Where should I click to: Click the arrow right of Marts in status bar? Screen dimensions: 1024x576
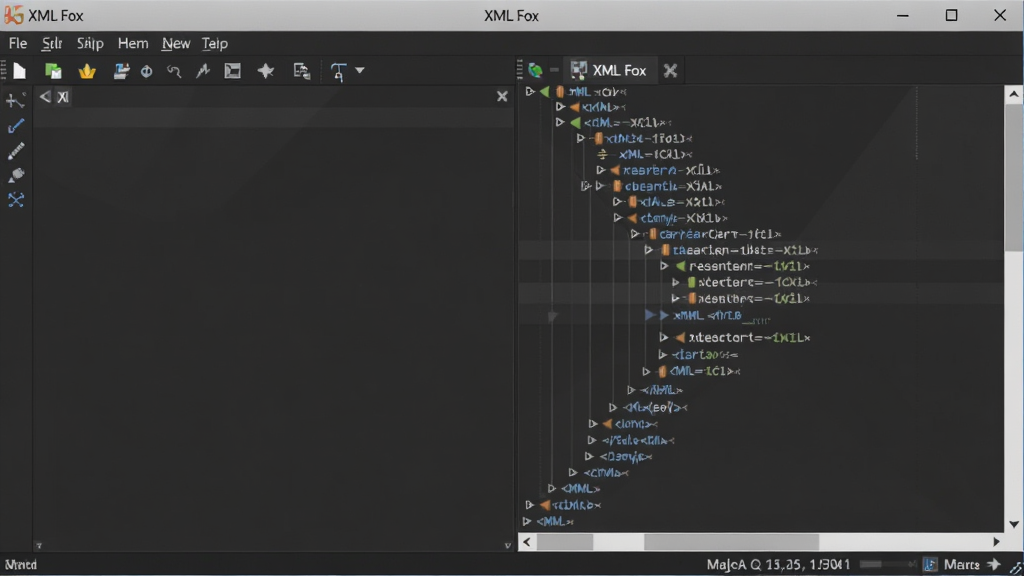coord(994,564)
